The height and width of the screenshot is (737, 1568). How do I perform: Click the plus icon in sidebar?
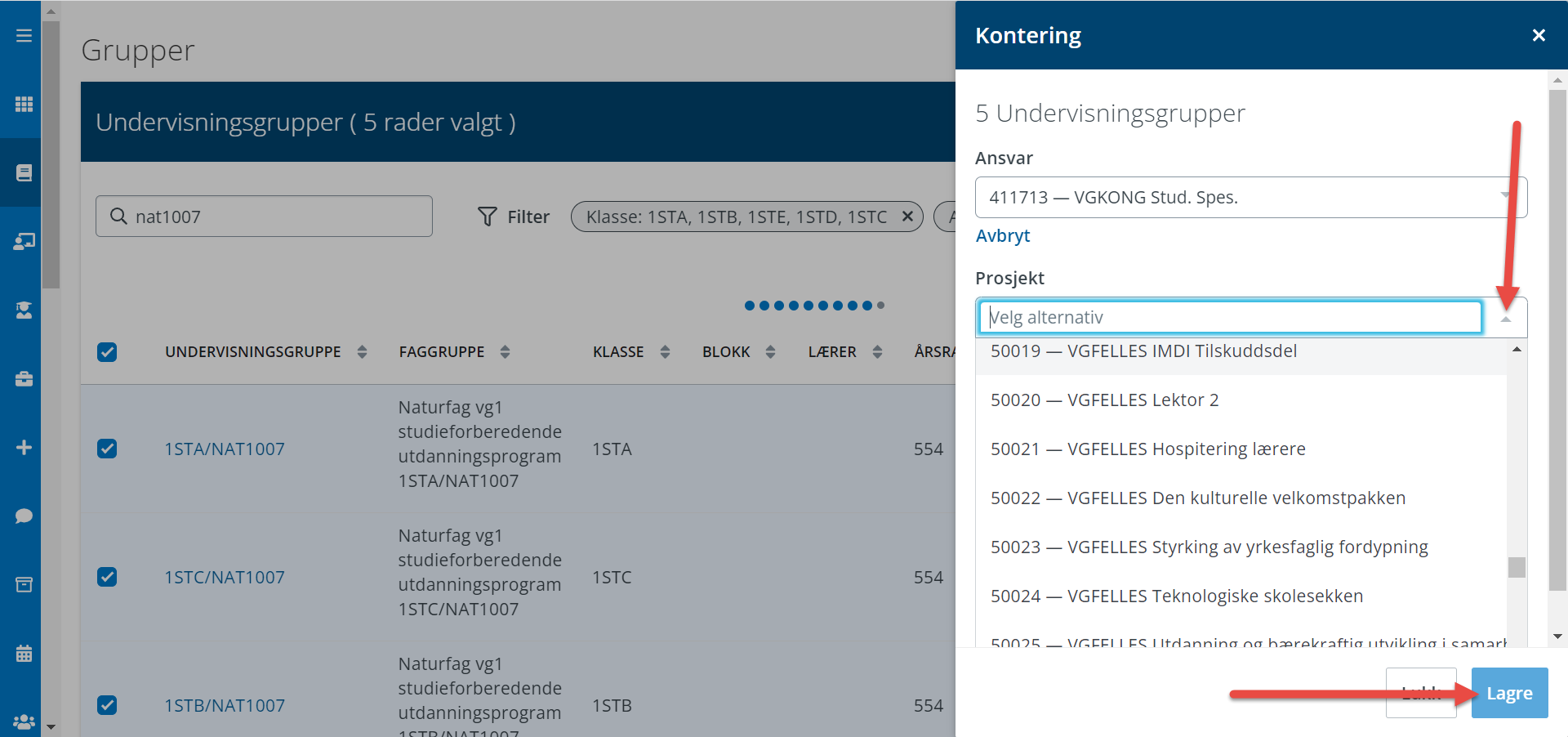coord(24,447)
